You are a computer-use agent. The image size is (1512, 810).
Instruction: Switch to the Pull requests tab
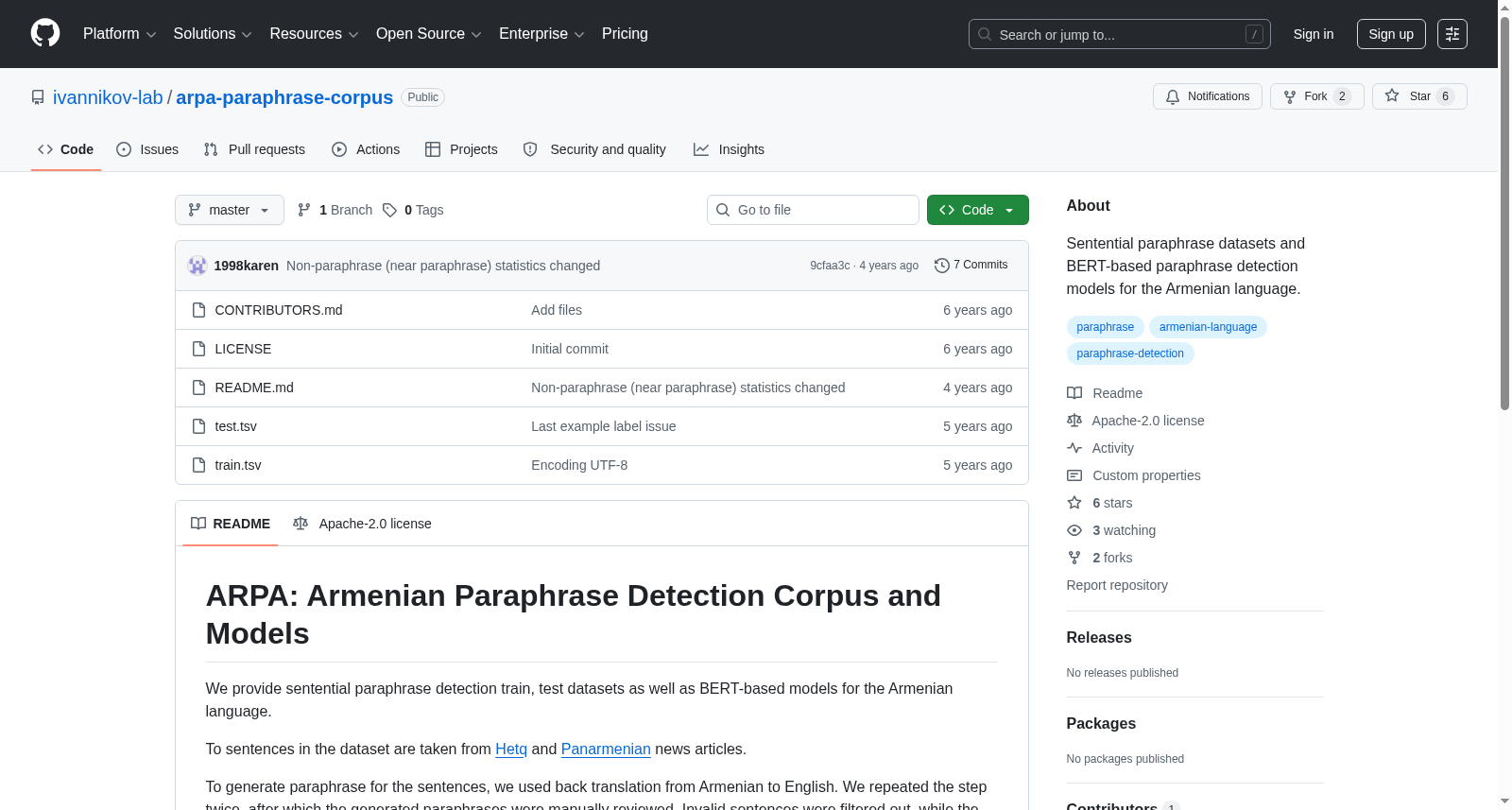[x=254, y=149]
